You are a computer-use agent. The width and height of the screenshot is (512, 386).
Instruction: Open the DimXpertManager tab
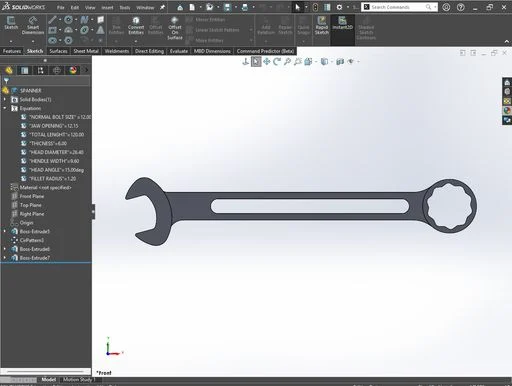[57, 70]
